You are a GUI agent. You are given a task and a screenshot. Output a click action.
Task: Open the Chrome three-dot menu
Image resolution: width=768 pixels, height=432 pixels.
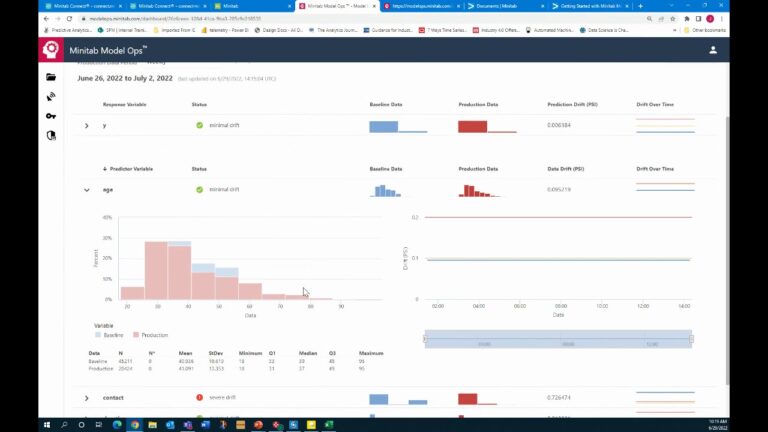[721, 19]
